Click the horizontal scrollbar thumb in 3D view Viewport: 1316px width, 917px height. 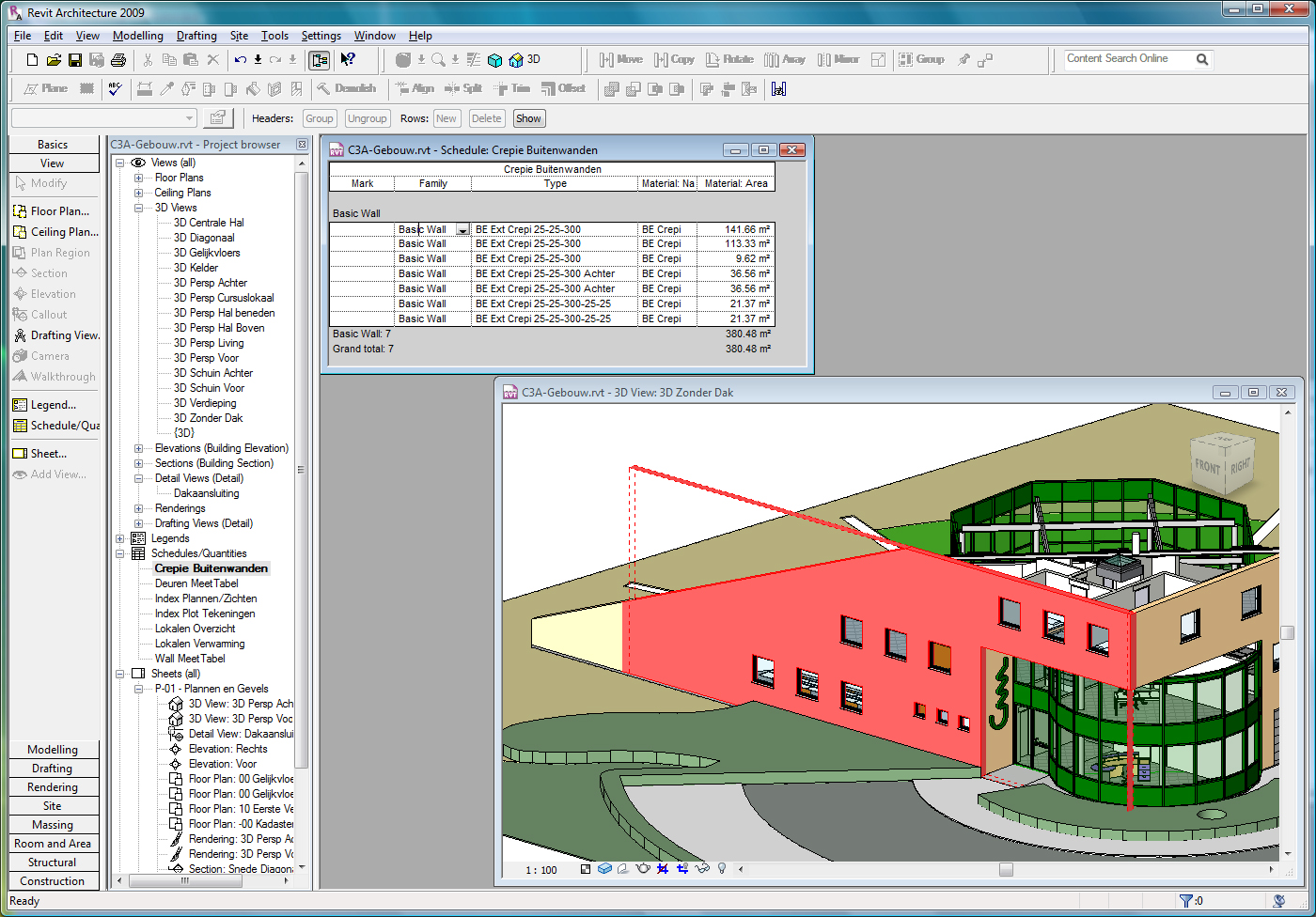tap(1006, 869)
